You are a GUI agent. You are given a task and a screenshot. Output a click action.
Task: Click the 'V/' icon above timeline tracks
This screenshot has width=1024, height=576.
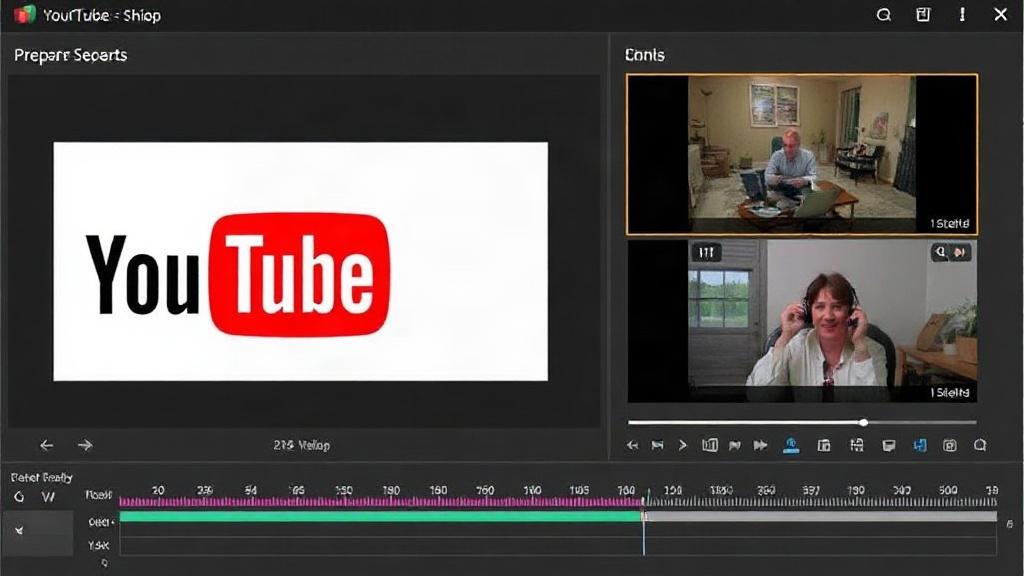(48, 497)
